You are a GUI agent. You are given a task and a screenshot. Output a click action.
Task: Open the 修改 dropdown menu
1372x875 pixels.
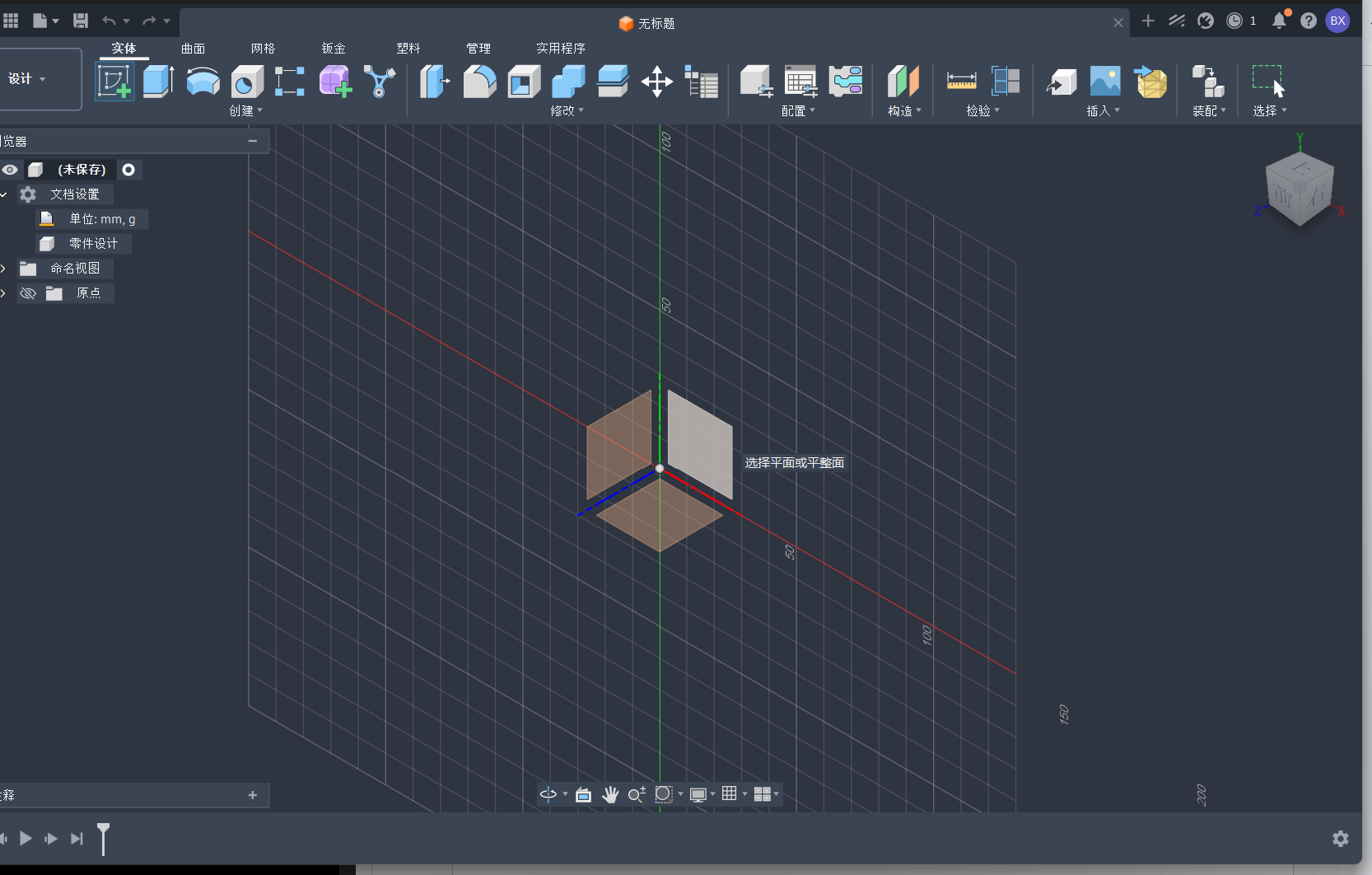[567, 110]
